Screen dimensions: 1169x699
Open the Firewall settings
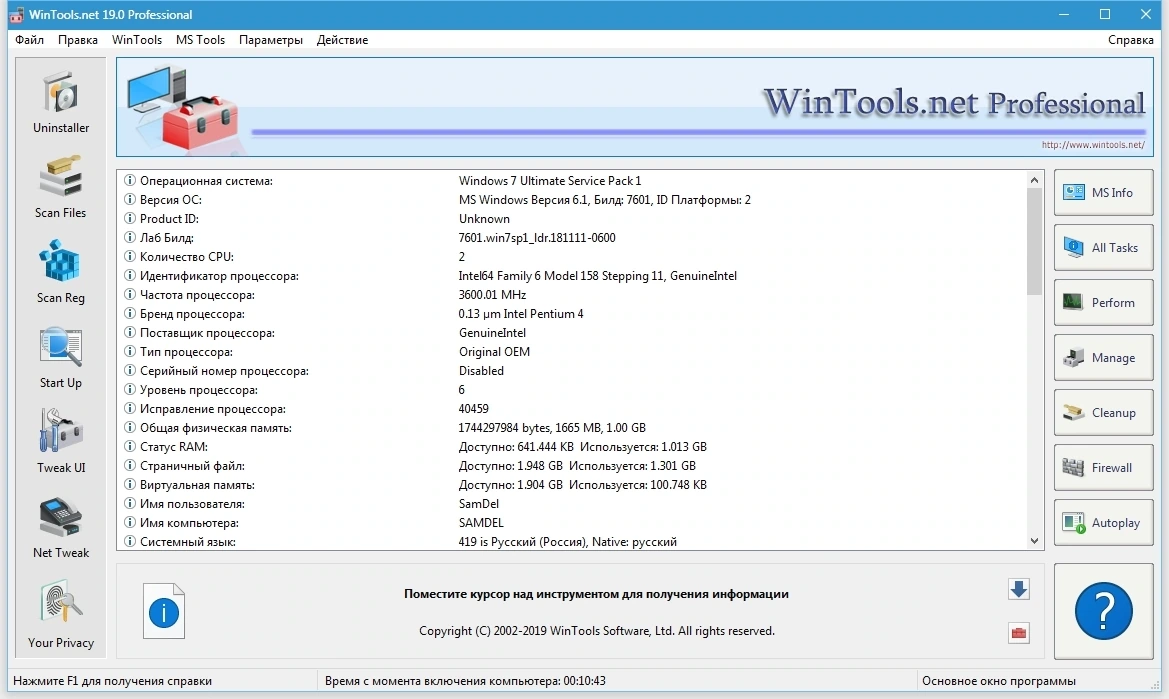pos(1103,468)
